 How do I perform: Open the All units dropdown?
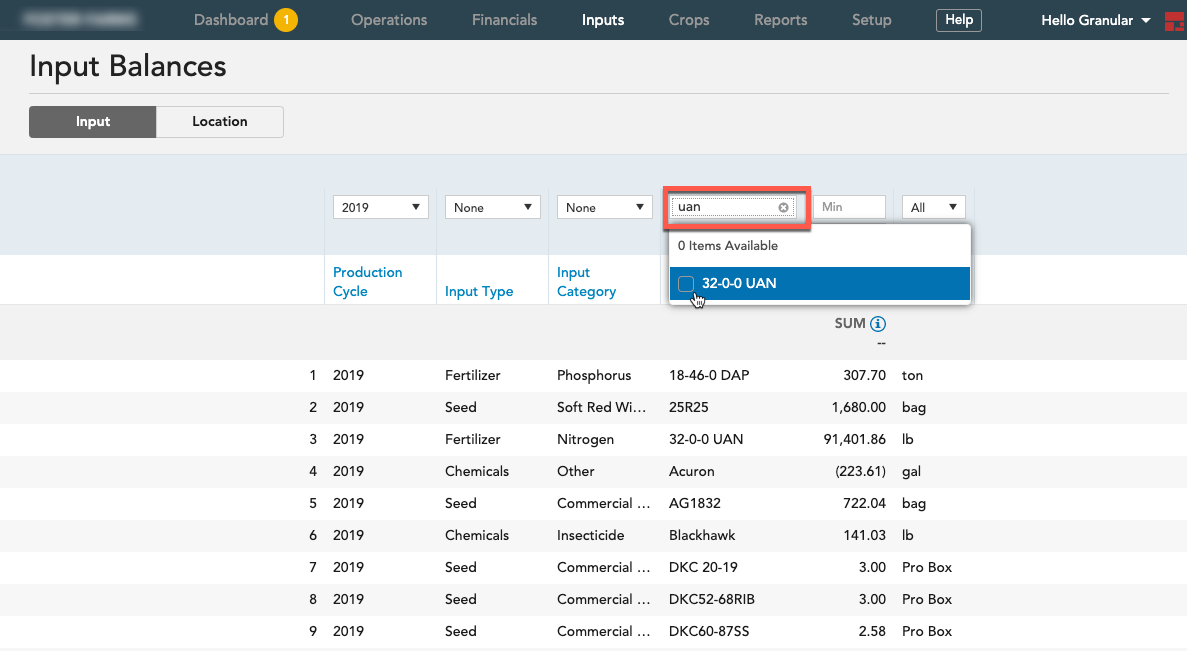933,207
